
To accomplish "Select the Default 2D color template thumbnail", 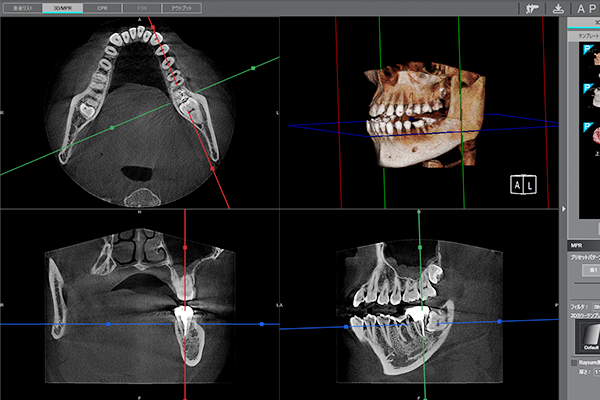I will pyautogui.click(x=589, y=336).
